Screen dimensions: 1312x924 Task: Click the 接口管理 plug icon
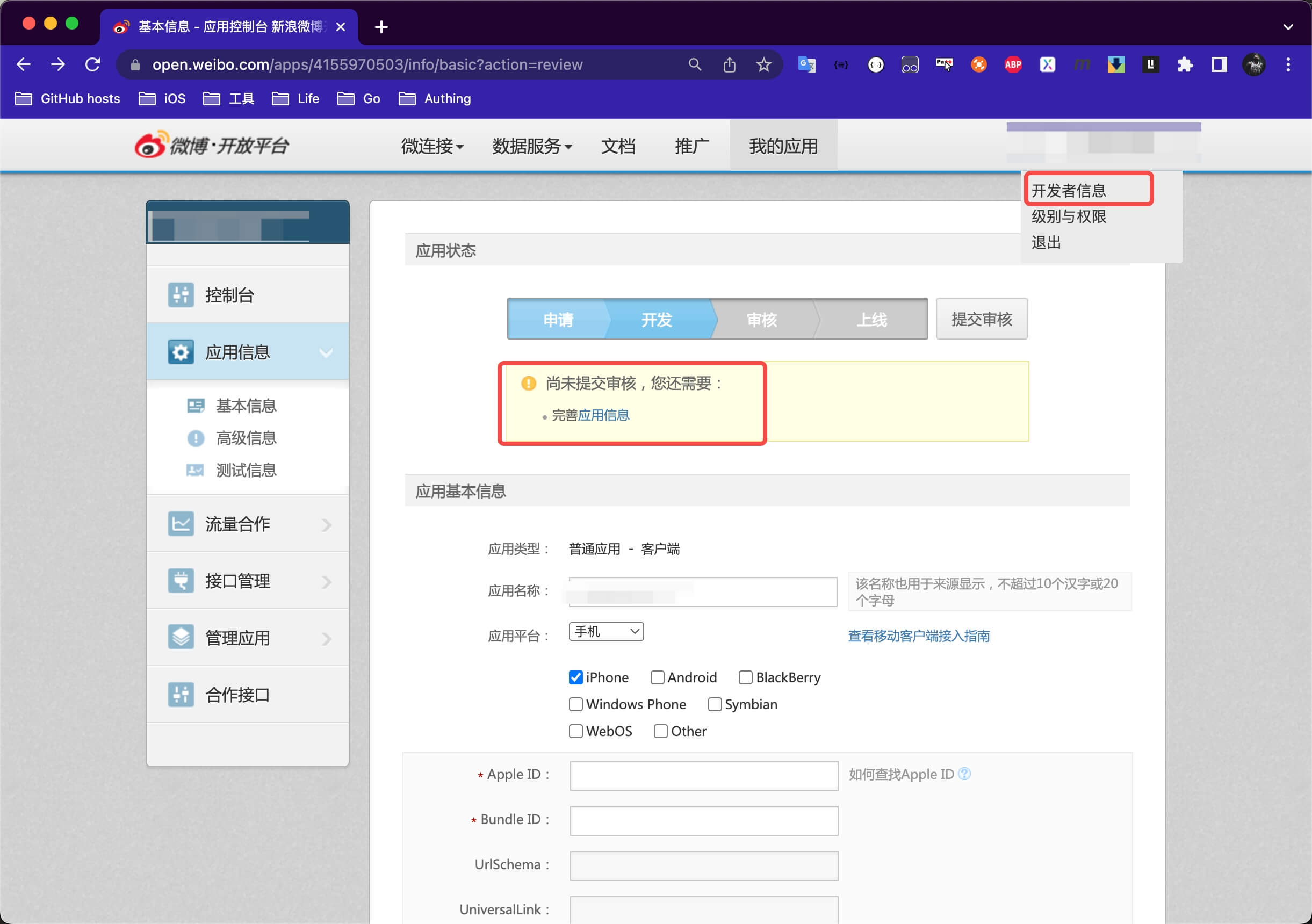tap(181, 581)
